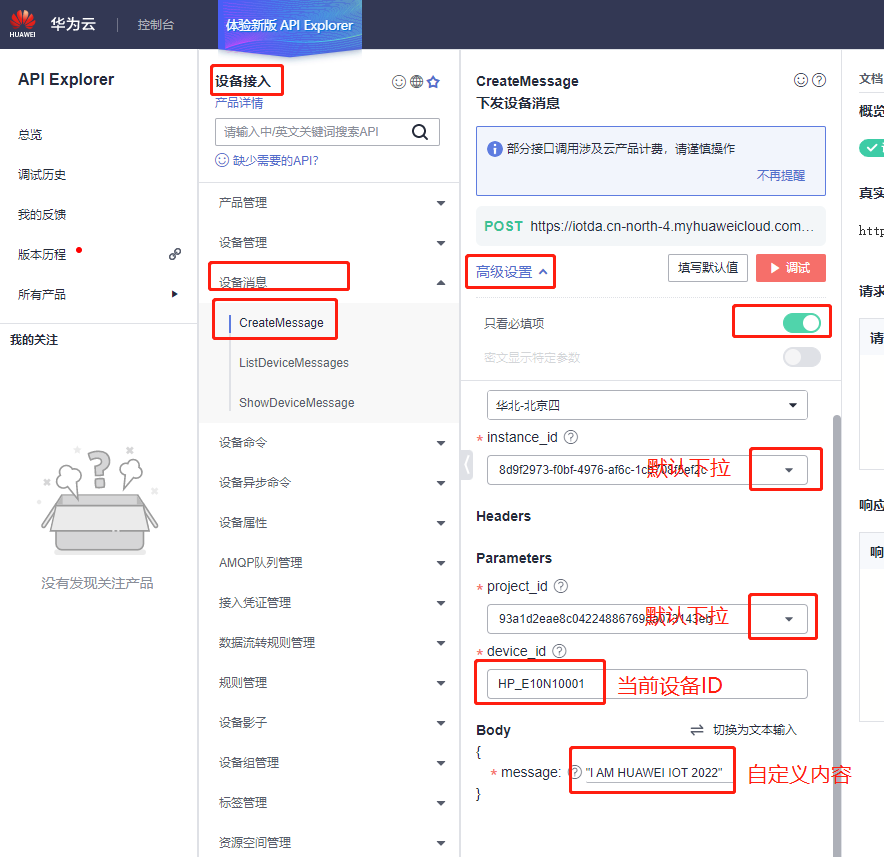
Task: Click 不再提醒 link
Action: pos(780,175)
